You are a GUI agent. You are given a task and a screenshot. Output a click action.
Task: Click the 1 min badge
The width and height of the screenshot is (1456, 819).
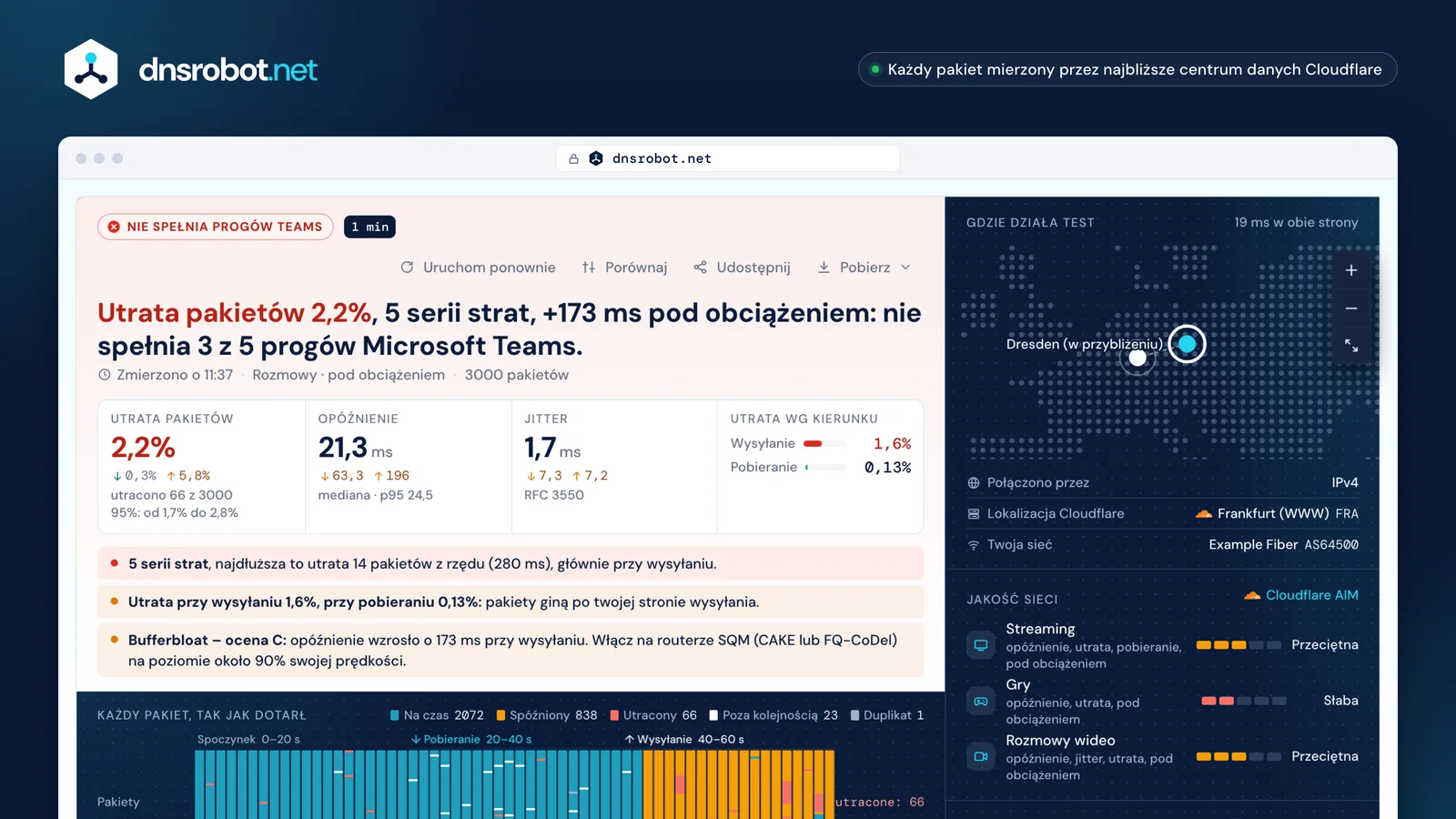tap(369, 227)
